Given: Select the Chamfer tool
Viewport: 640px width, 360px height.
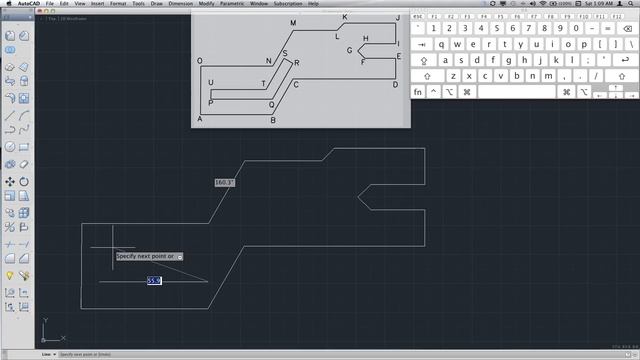Looking at the screenshot, I should pos(24,258).
